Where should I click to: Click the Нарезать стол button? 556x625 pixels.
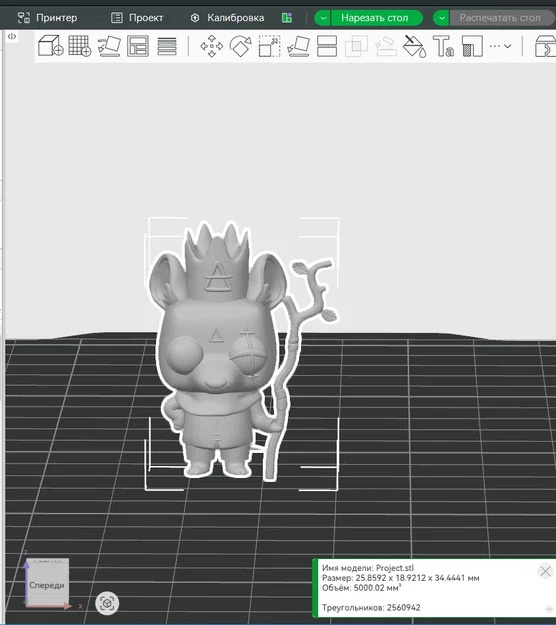pyautogui.click(x=376, y=18)
